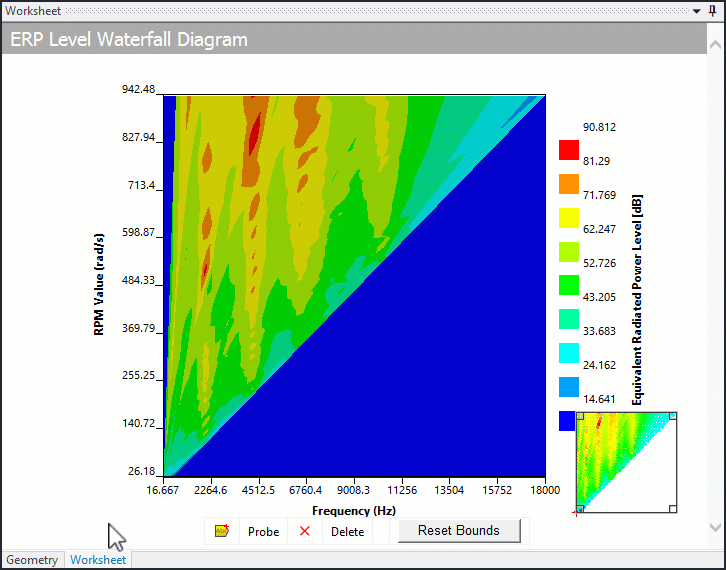Click the Probe tag icon
Image resolution: width=726 pixels, height=570 pixels.
[x=222, y=531]
